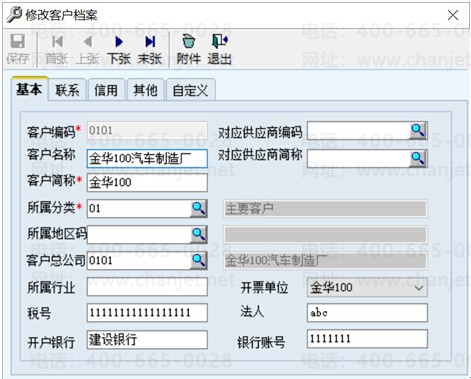Open lookup for 所属分类

(x=199, y=209)
